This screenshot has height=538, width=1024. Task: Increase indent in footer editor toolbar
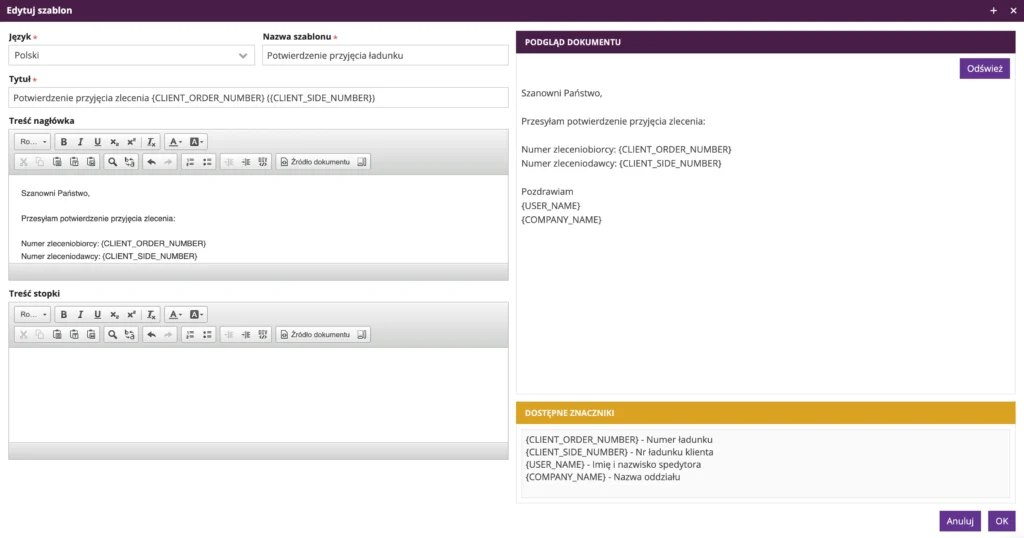click(246, 335)
